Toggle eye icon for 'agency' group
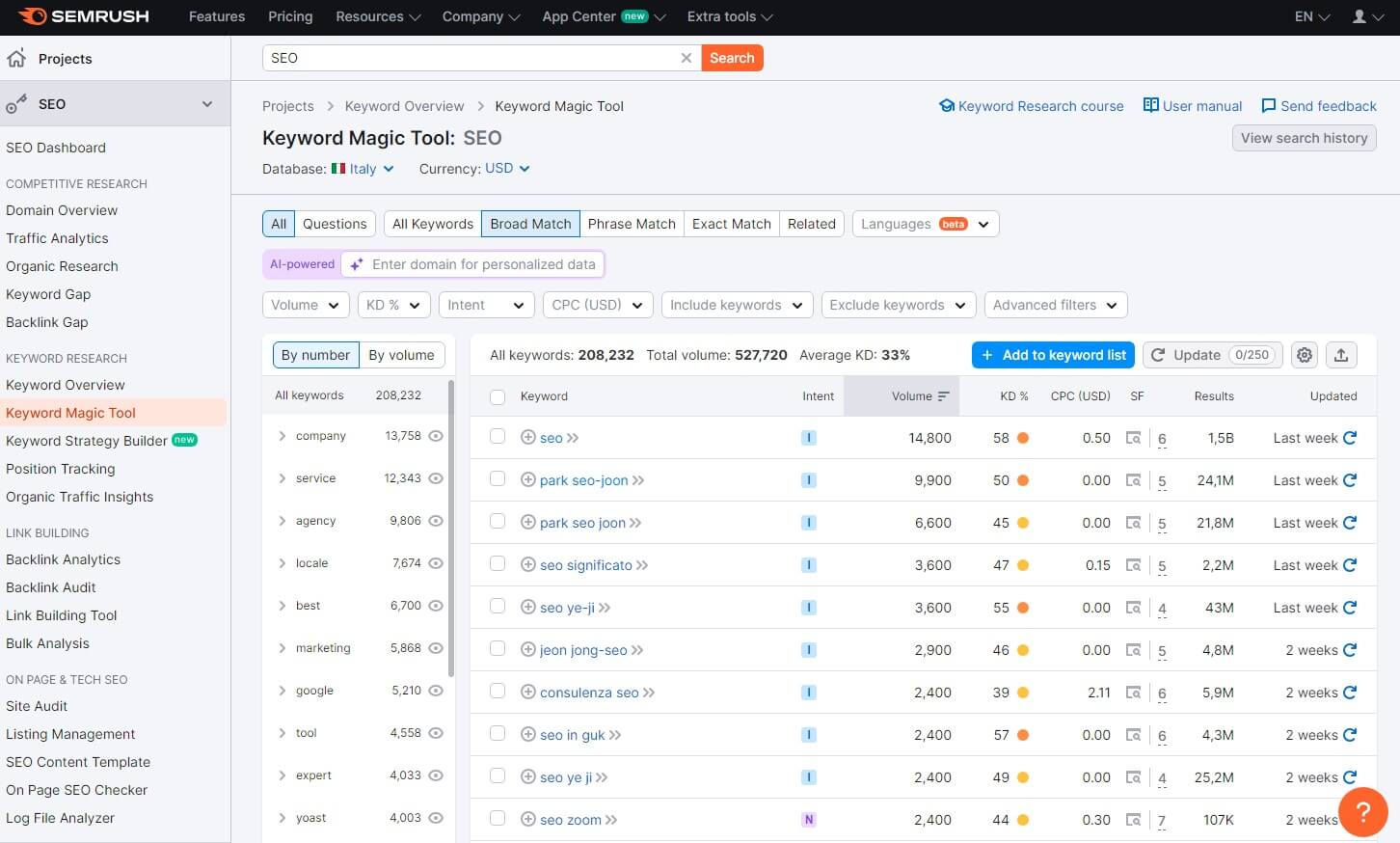 (x=436, y=521)
